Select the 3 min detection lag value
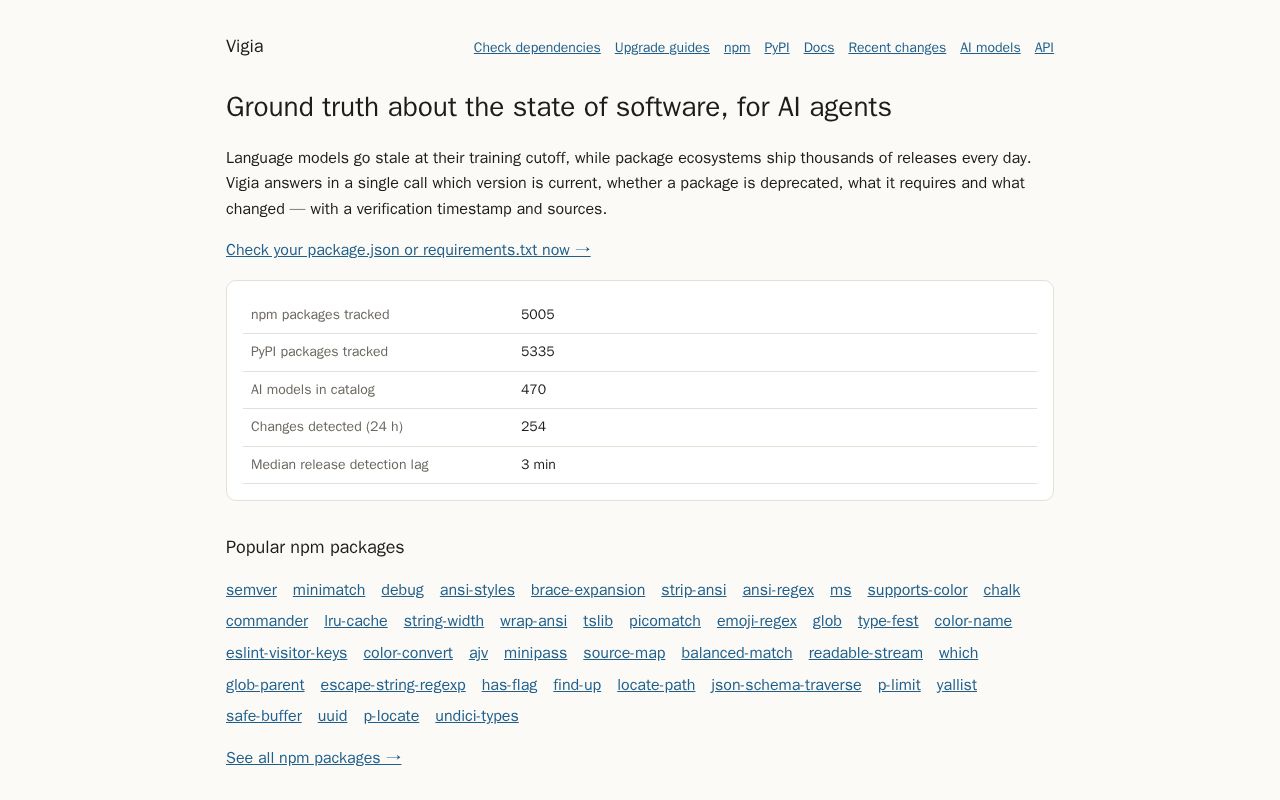1280x800 pixels. pos(539,465)
